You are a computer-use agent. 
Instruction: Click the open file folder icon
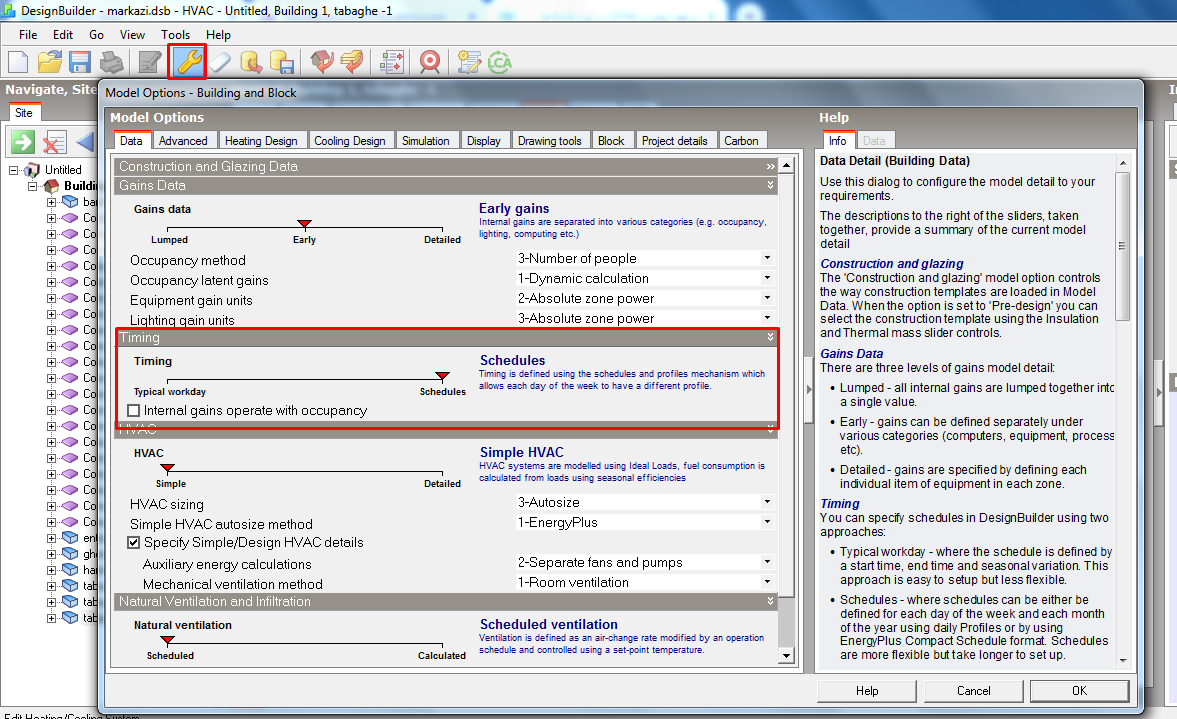[50, 62]
